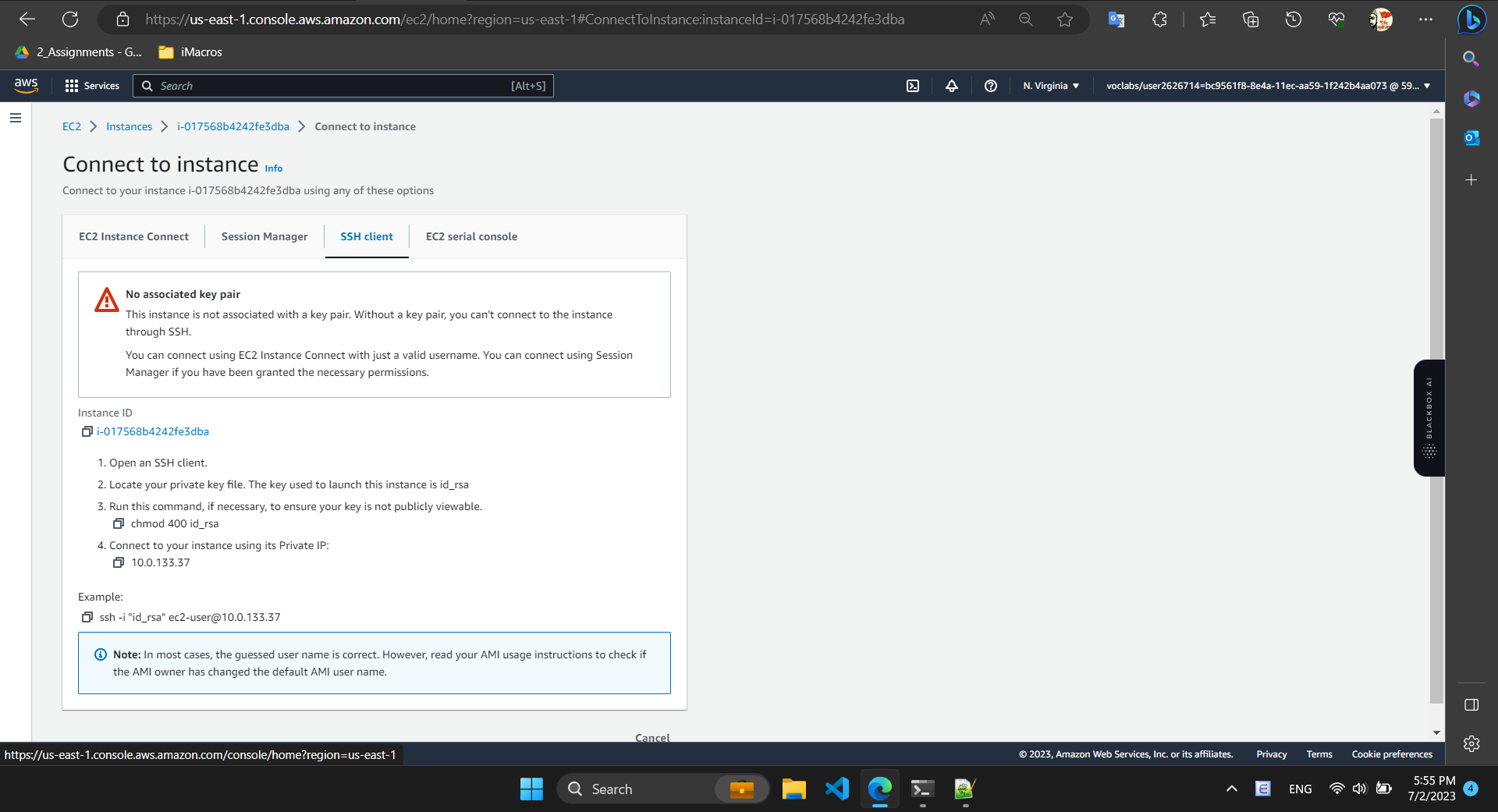Copy the chmod 400 id_rsa command
Image resolution: width=1498 pixels, height=812 pixels.
(119, 523)
